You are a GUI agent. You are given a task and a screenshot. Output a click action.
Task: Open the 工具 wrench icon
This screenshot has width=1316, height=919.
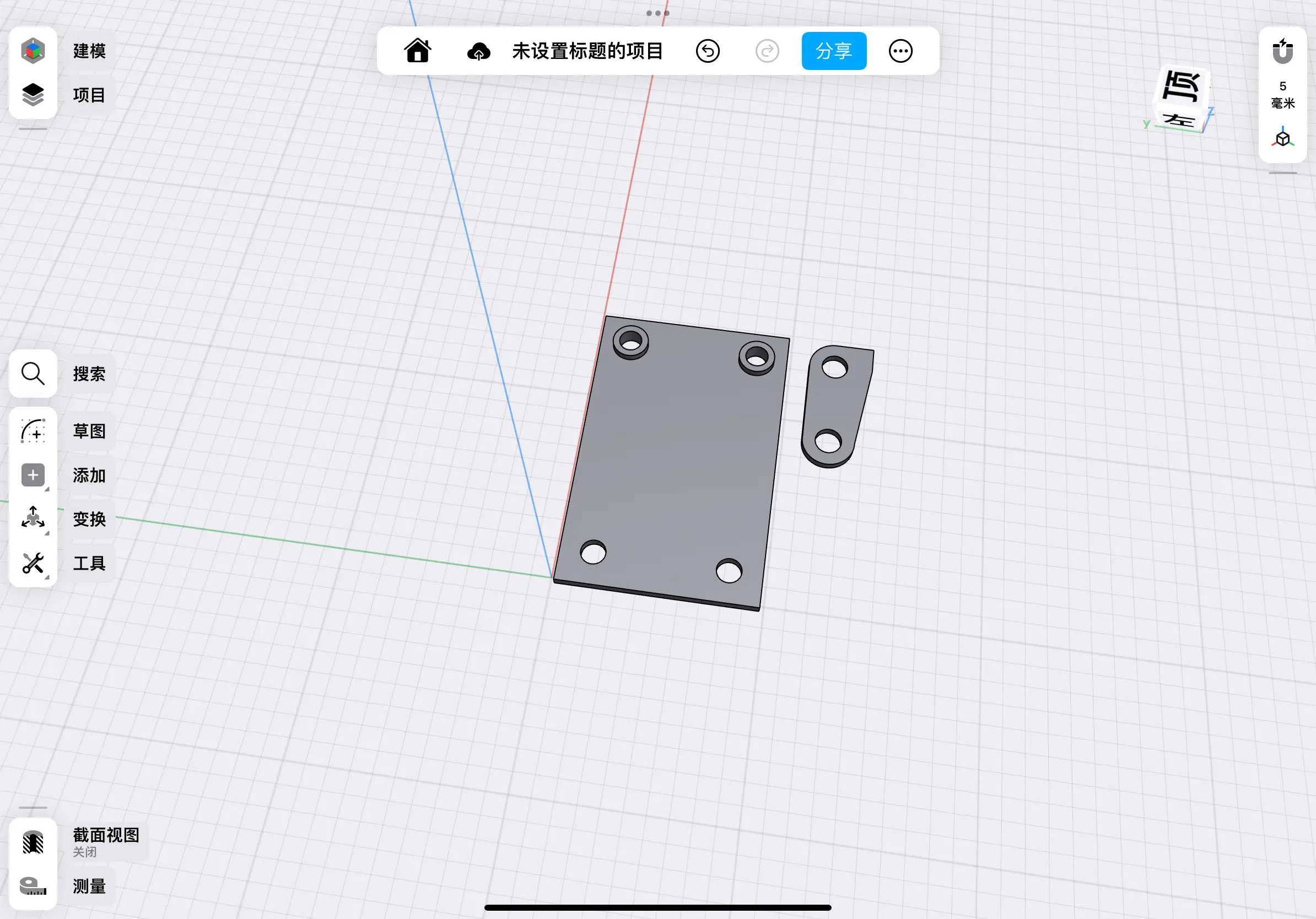point(33,563)
